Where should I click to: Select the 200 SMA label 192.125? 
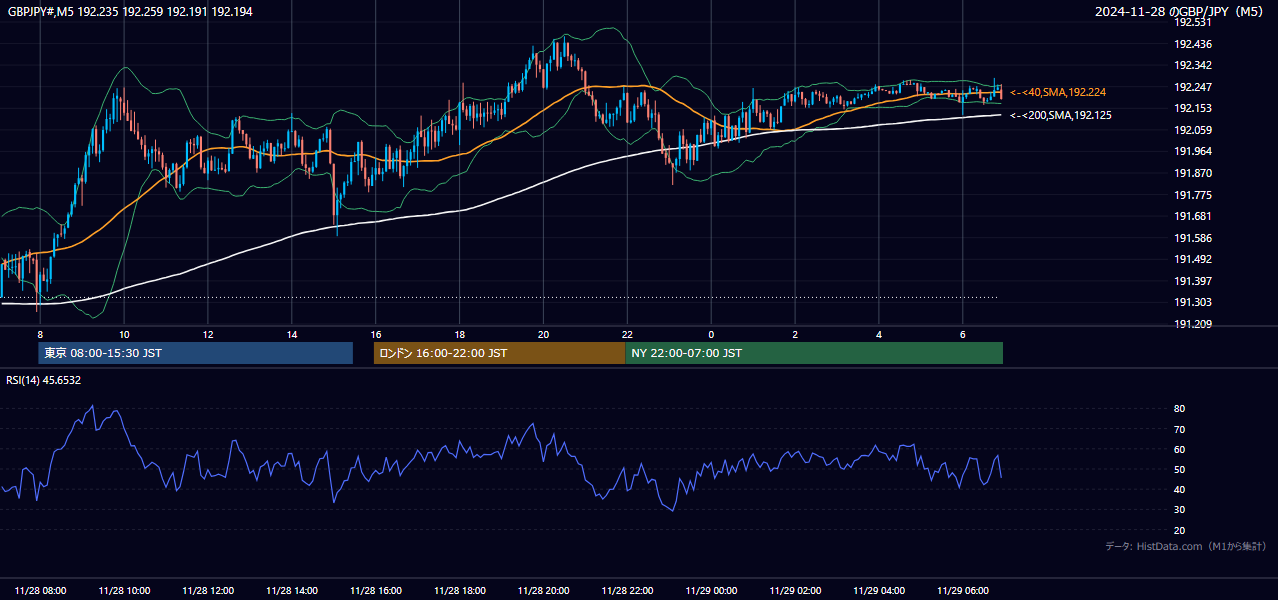(x=1061, y=115)
